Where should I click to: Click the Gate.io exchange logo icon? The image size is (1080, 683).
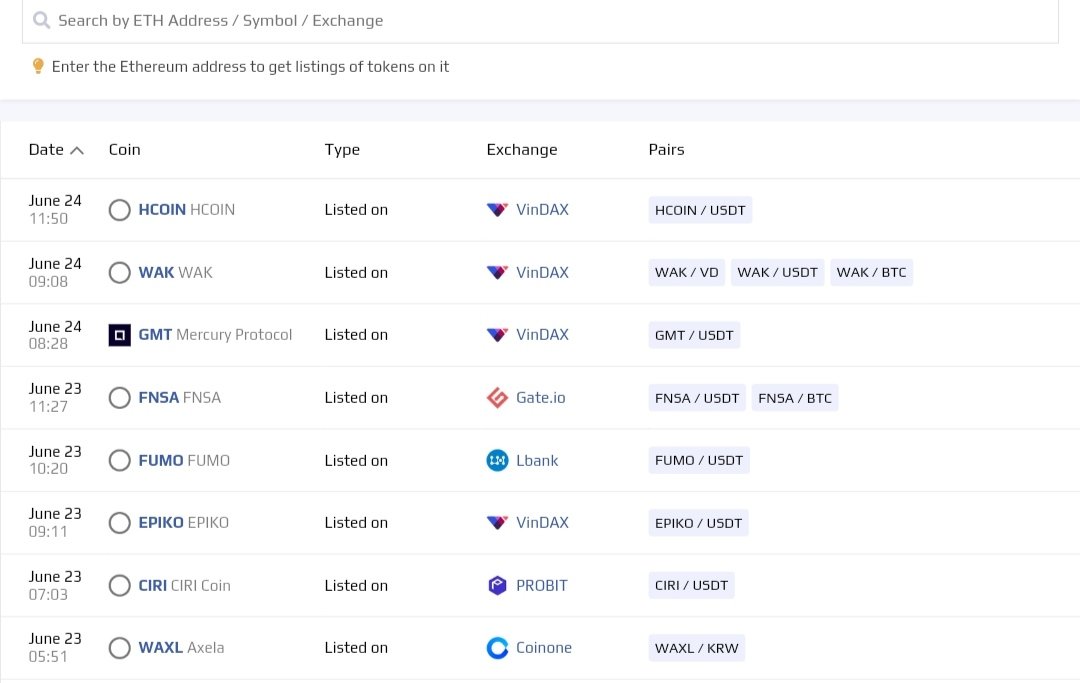(497, 398)
